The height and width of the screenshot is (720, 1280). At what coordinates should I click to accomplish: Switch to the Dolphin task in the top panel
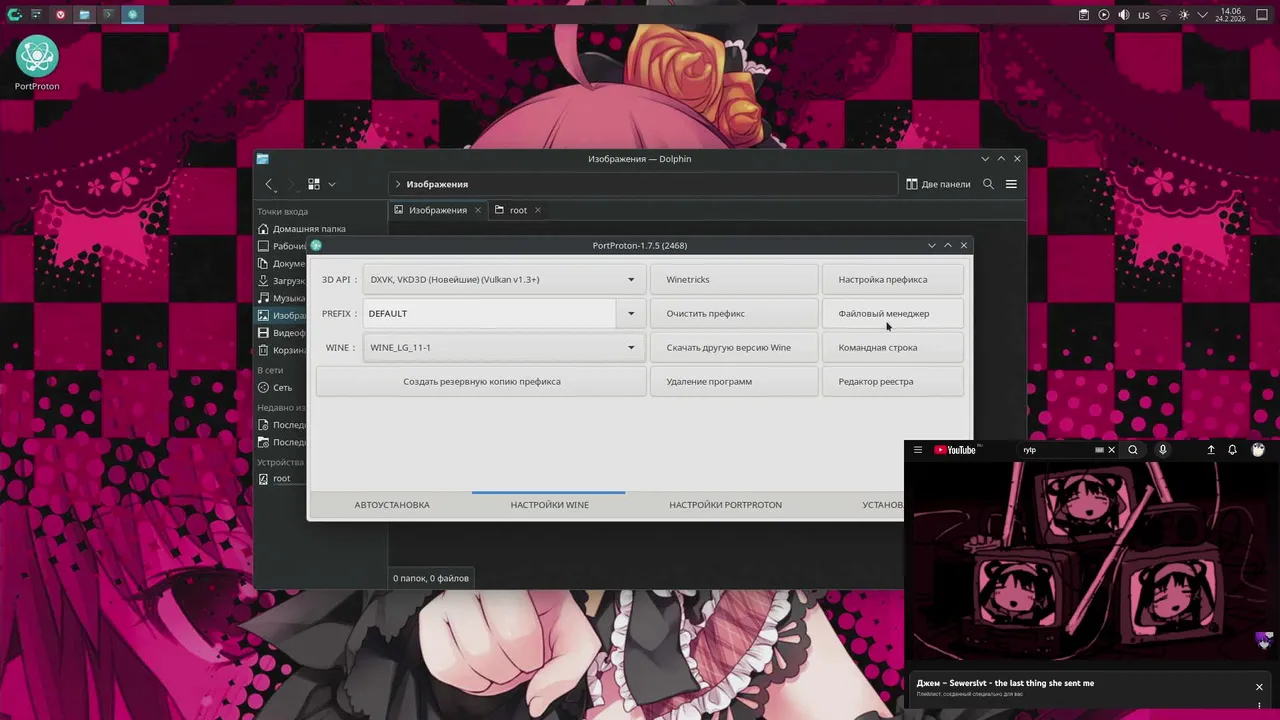point(84,14)
